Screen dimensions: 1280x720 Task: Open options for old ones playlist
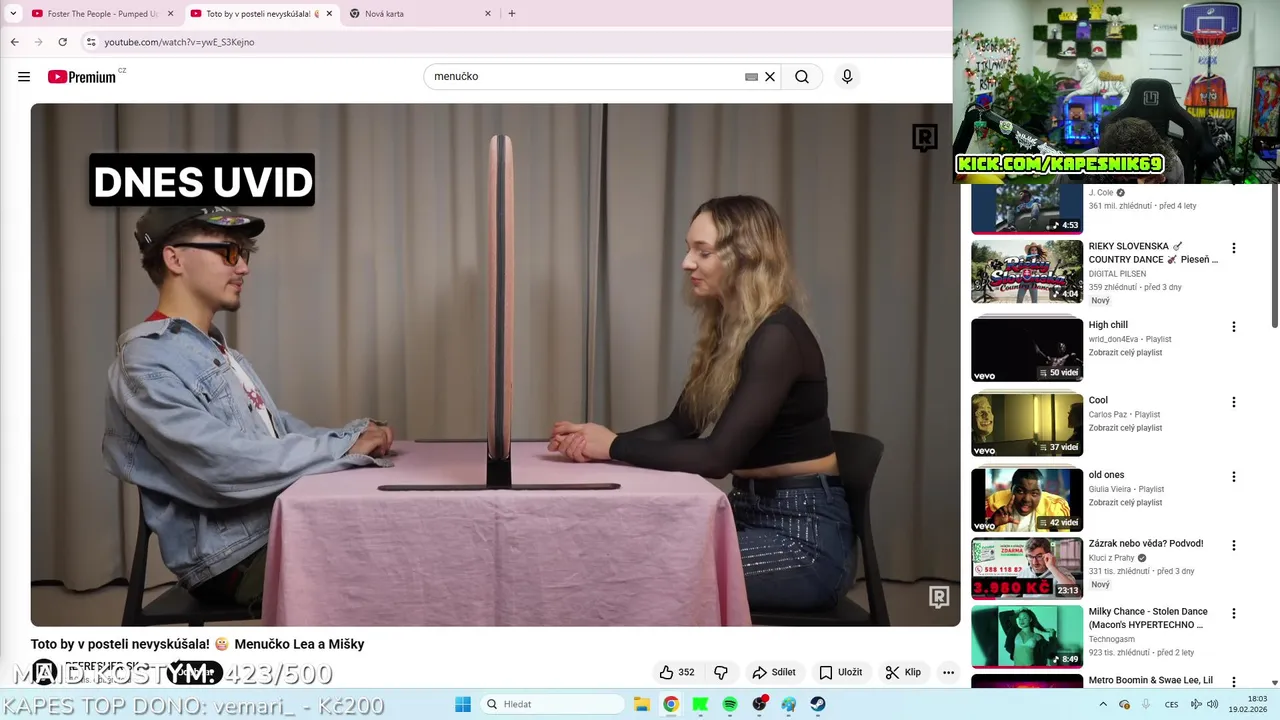[x=1233, y=477]
